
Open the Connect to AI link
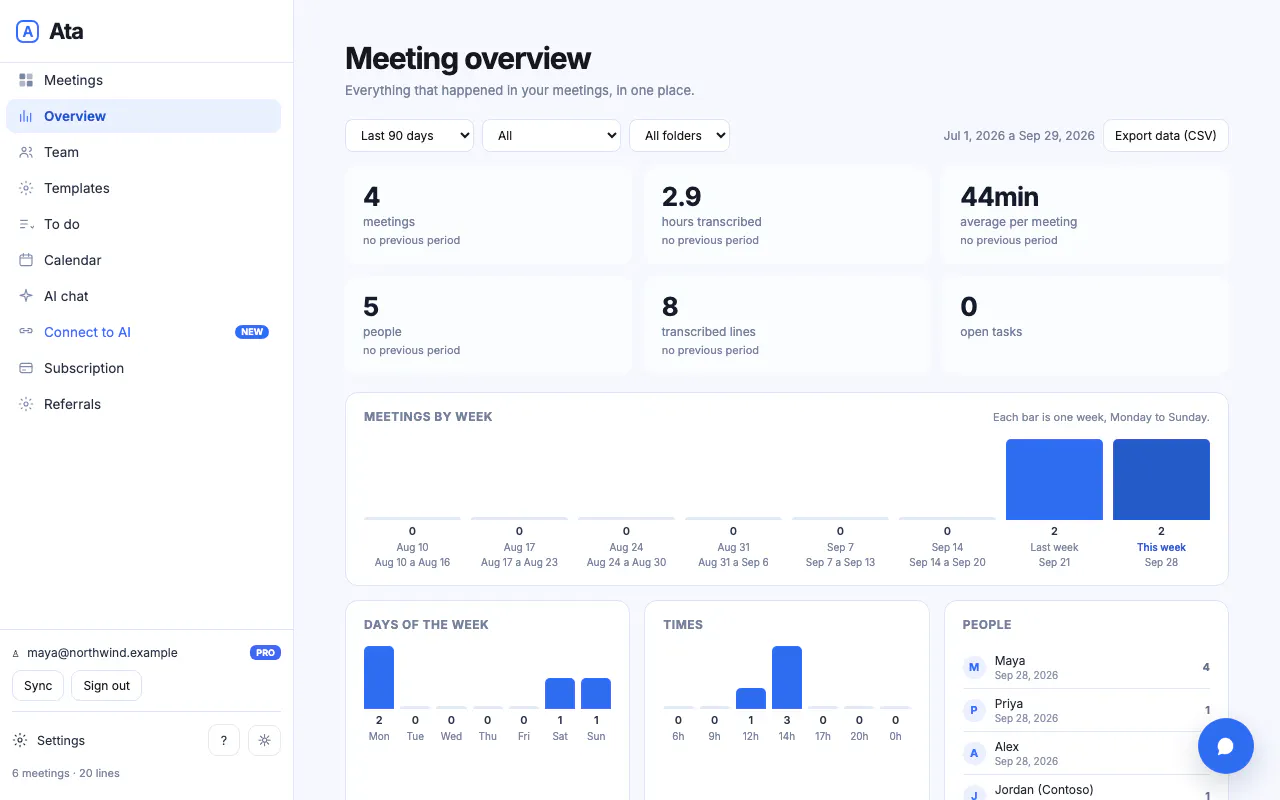tap(144, 332)
